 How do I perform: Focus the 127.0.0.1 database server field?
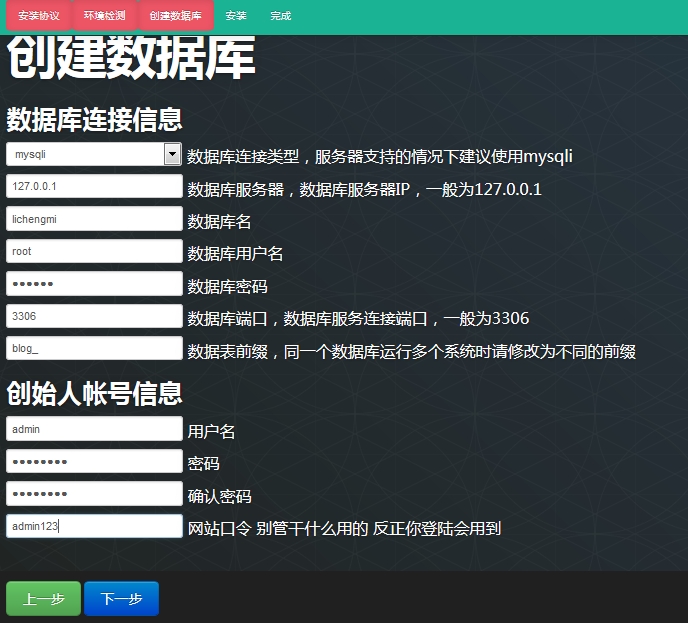click(94, 187)
